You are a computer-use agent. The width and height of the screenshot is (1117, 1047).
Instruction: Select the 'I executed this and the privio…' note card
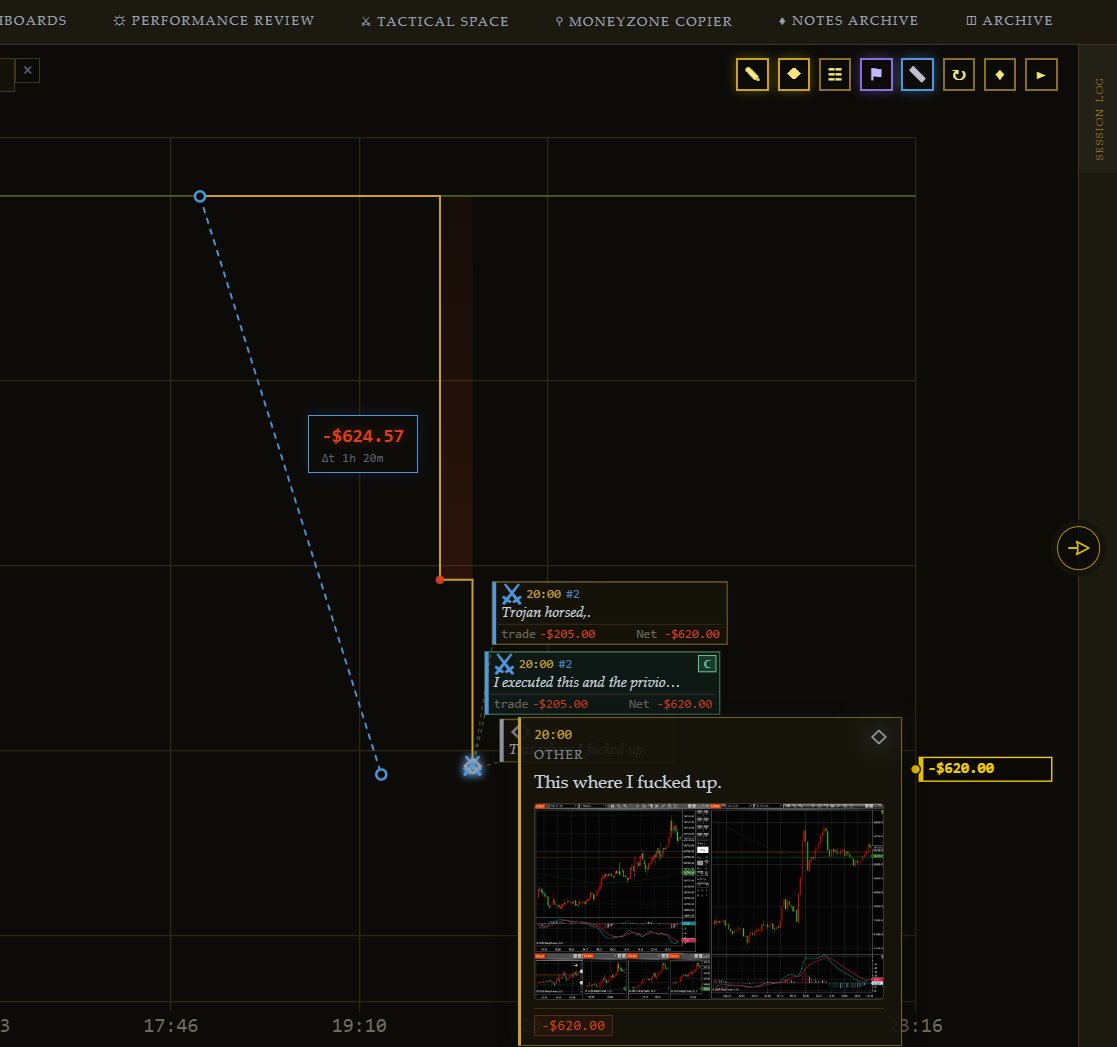(602, 682)
